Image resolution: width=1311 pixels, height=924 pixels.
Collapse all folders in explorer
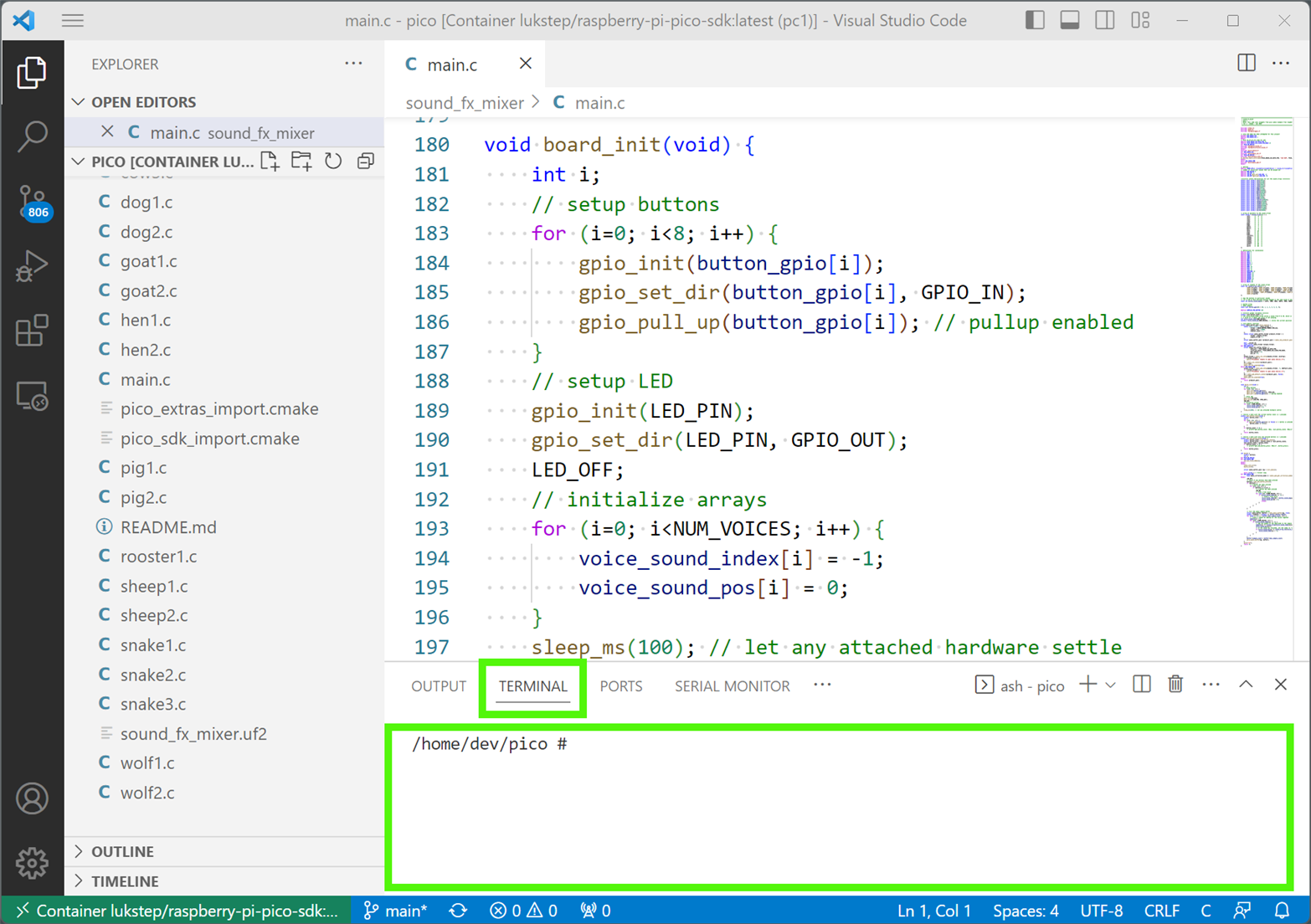click(366, 161)
